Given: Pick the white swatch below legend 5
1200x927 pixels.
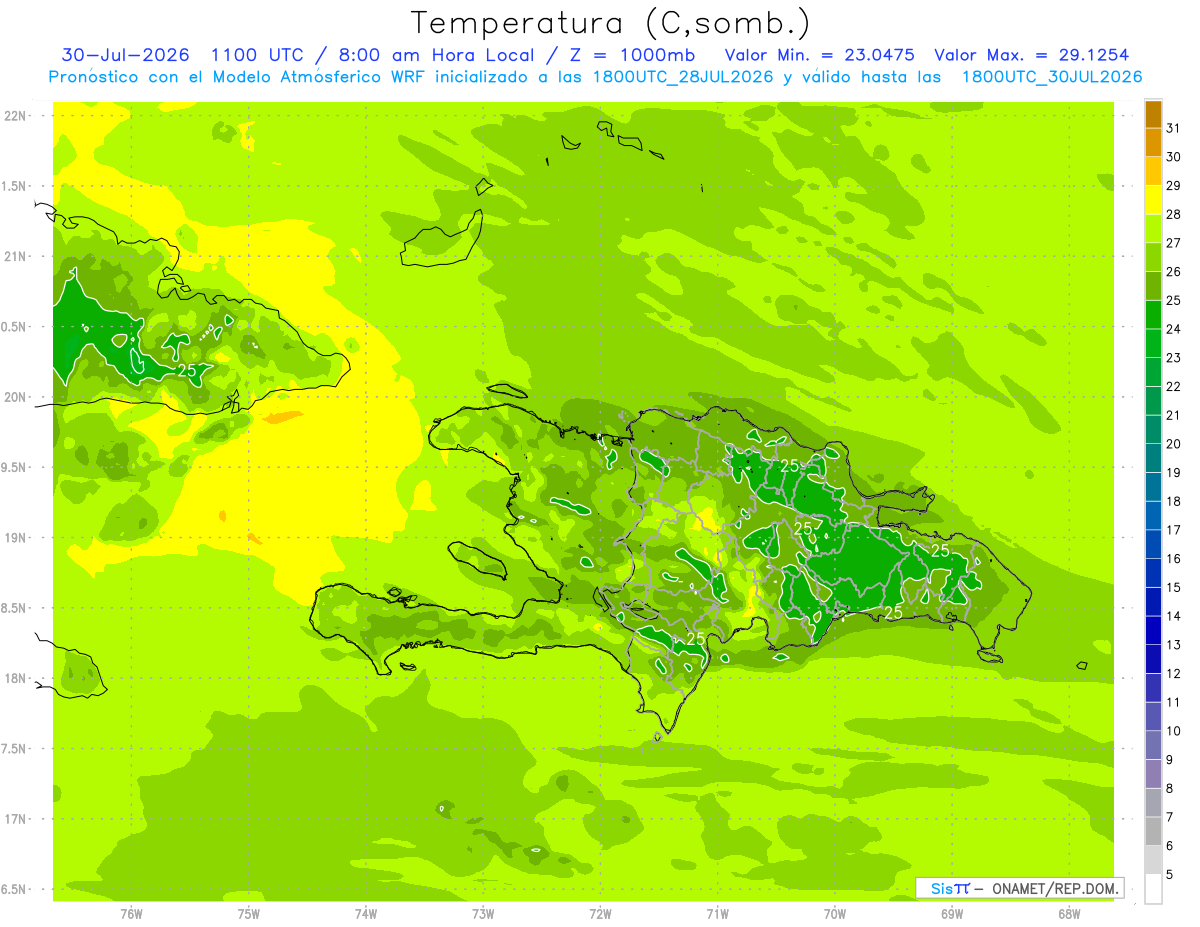Looking at the screenshot, I should 1153,888.
